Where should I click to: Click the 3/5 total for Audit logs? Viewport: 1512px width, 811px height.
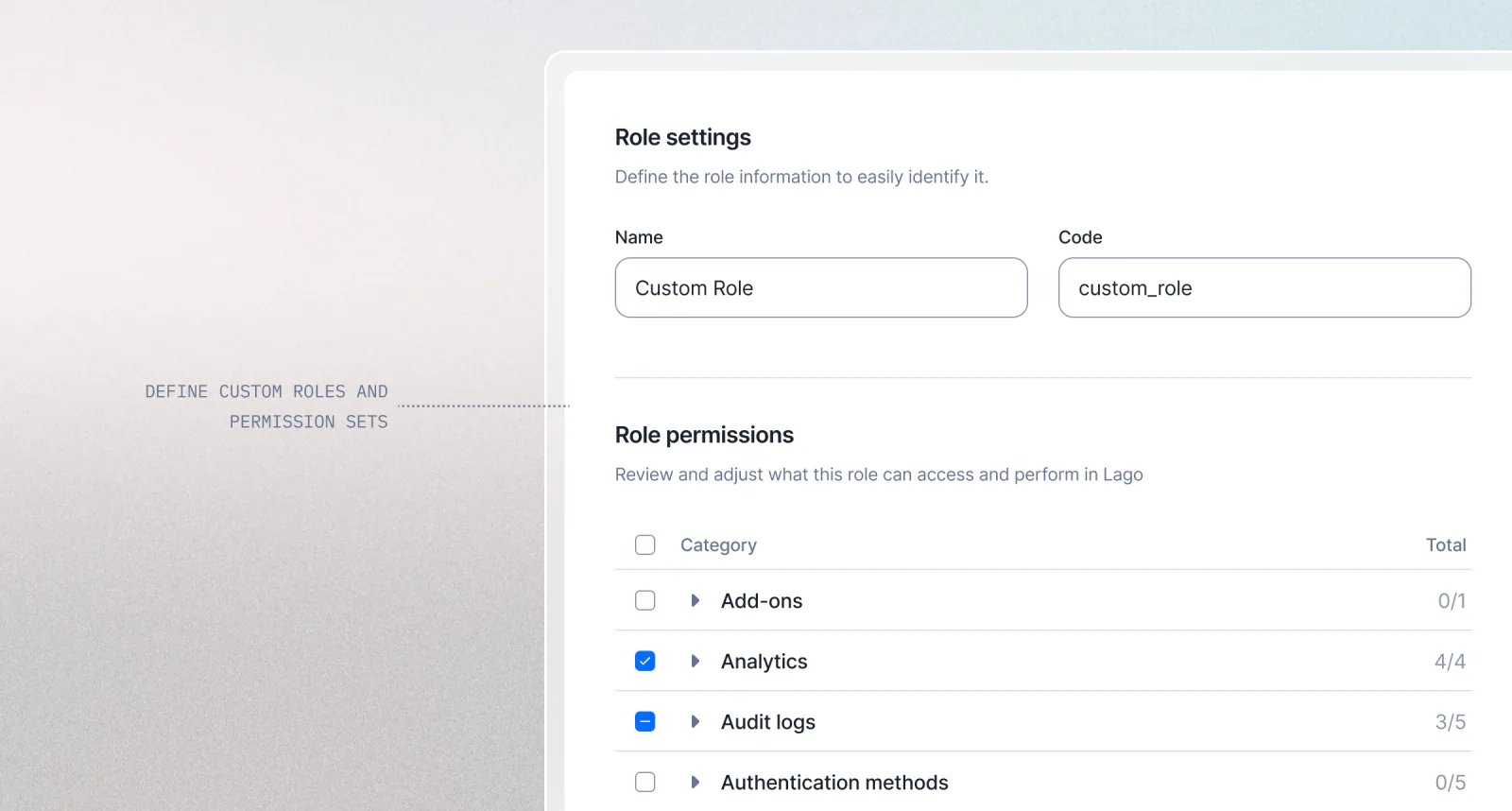pos(1451,722)
